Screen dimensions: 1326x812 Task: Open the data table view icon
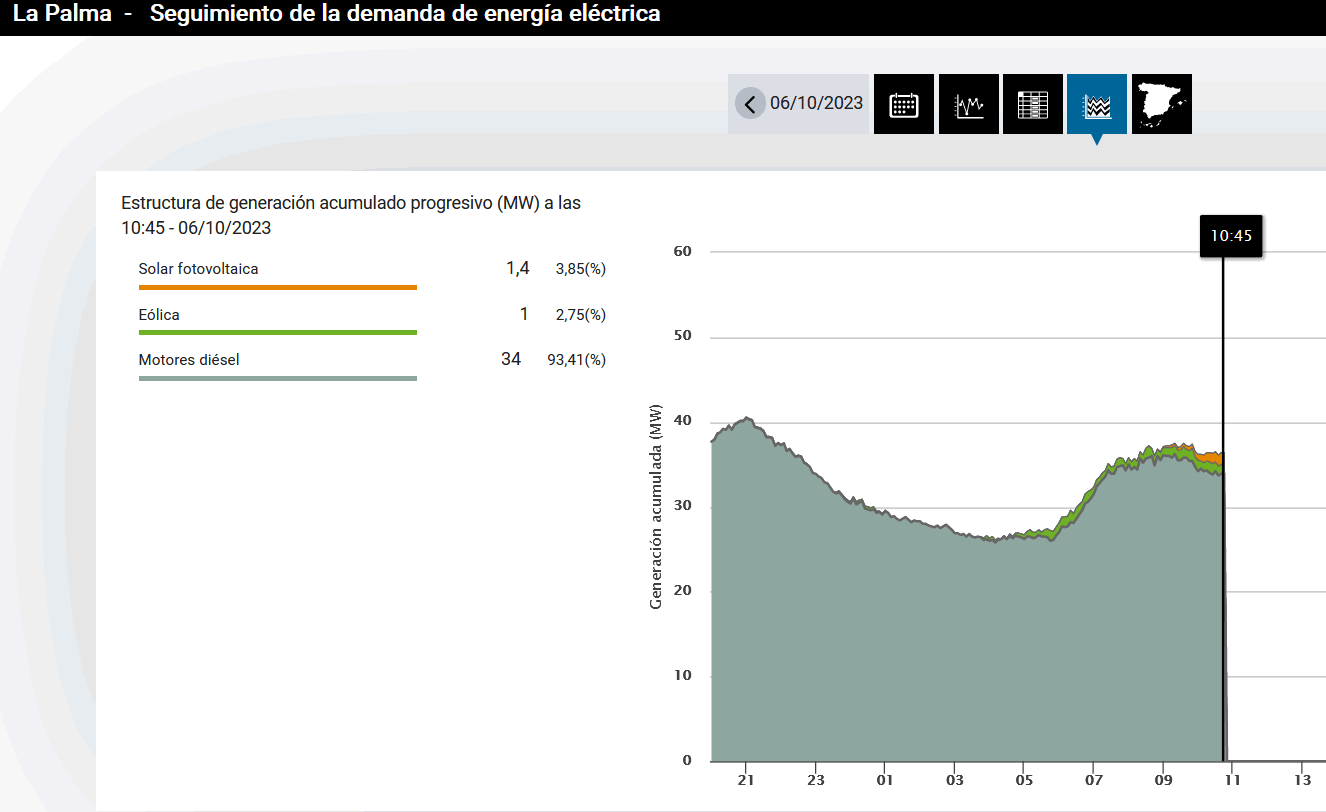(1032, 104)
